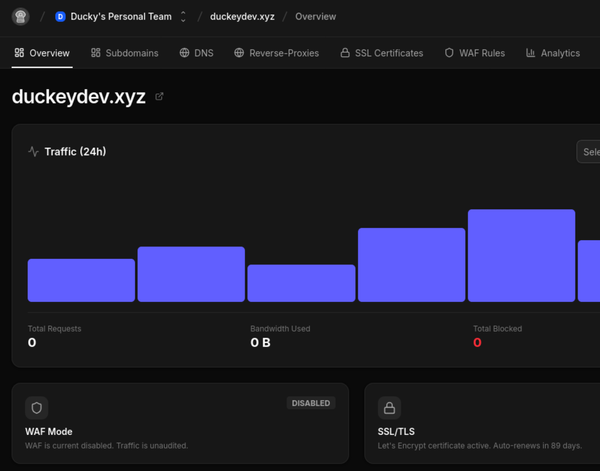This screenshot has height=471, width=600.
Task: Open the SSL/TLS card title
Action: click(396, 432)
